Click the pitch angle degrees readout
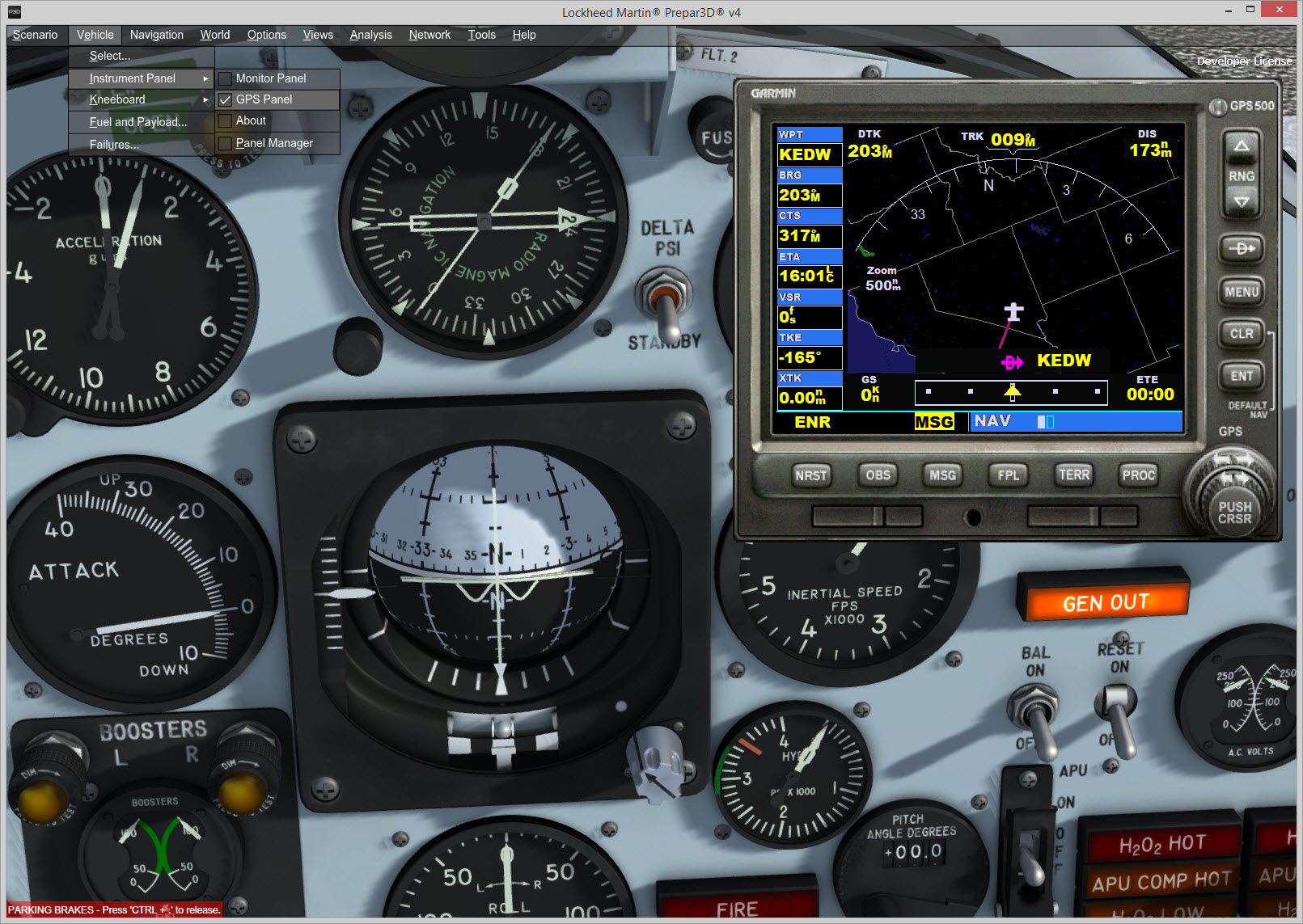This screenshot has width=1303, height=924. [x=914, y=851]
